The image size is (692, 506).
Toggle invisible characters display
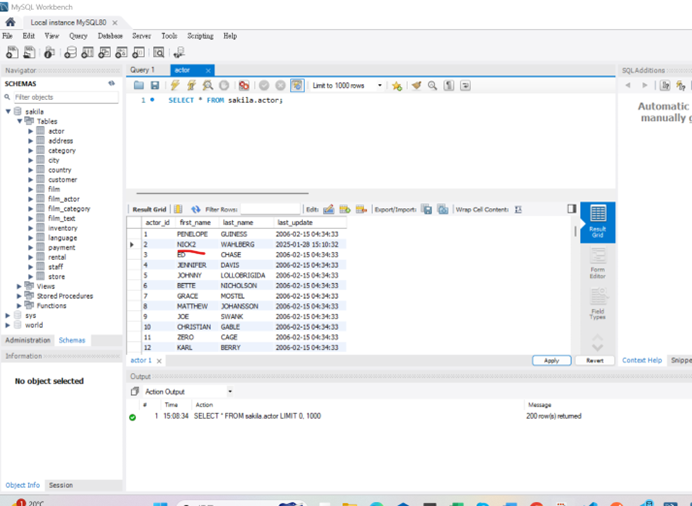click(449, 85)
